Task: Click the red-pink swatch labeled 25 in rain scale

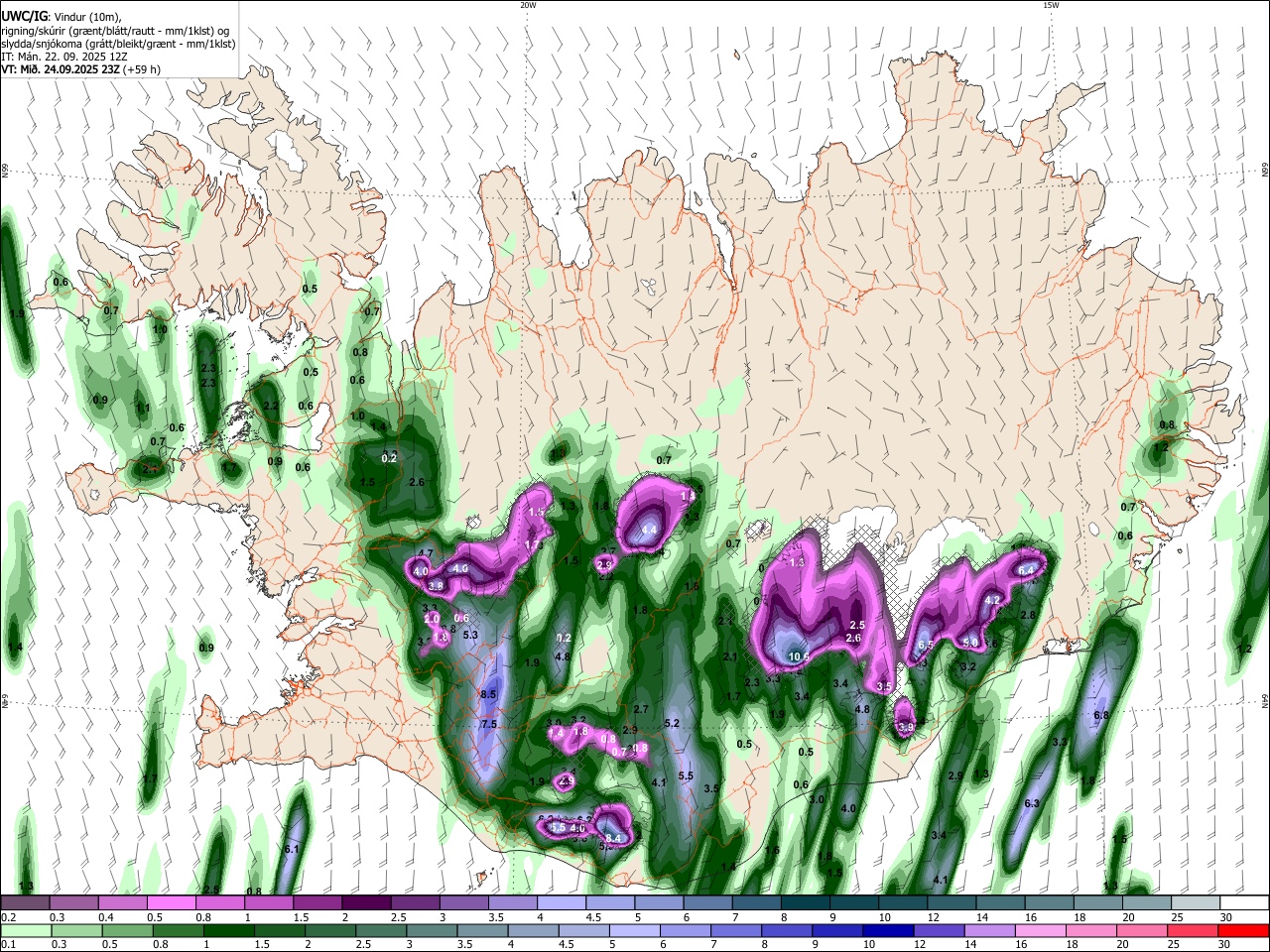Action: (1194, 930)
